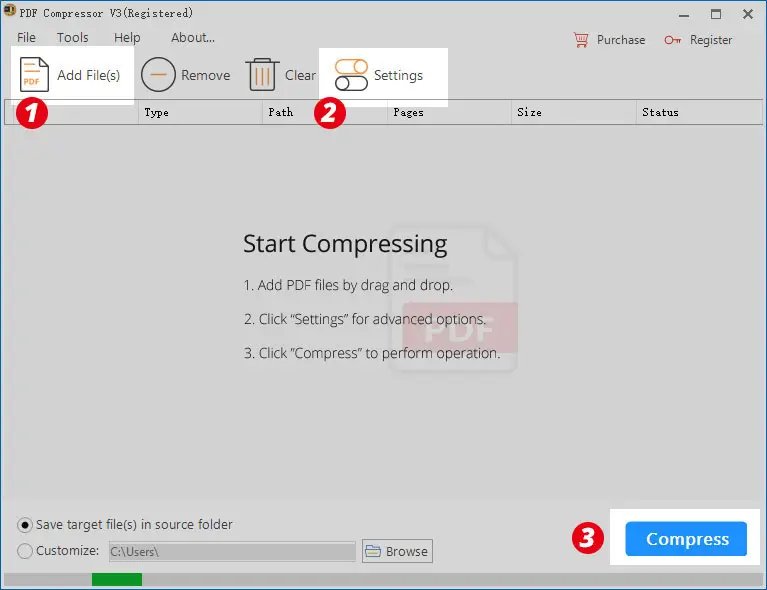
Task: Click the Purchase shopping cart icon
Action: [x=581, y=40]
